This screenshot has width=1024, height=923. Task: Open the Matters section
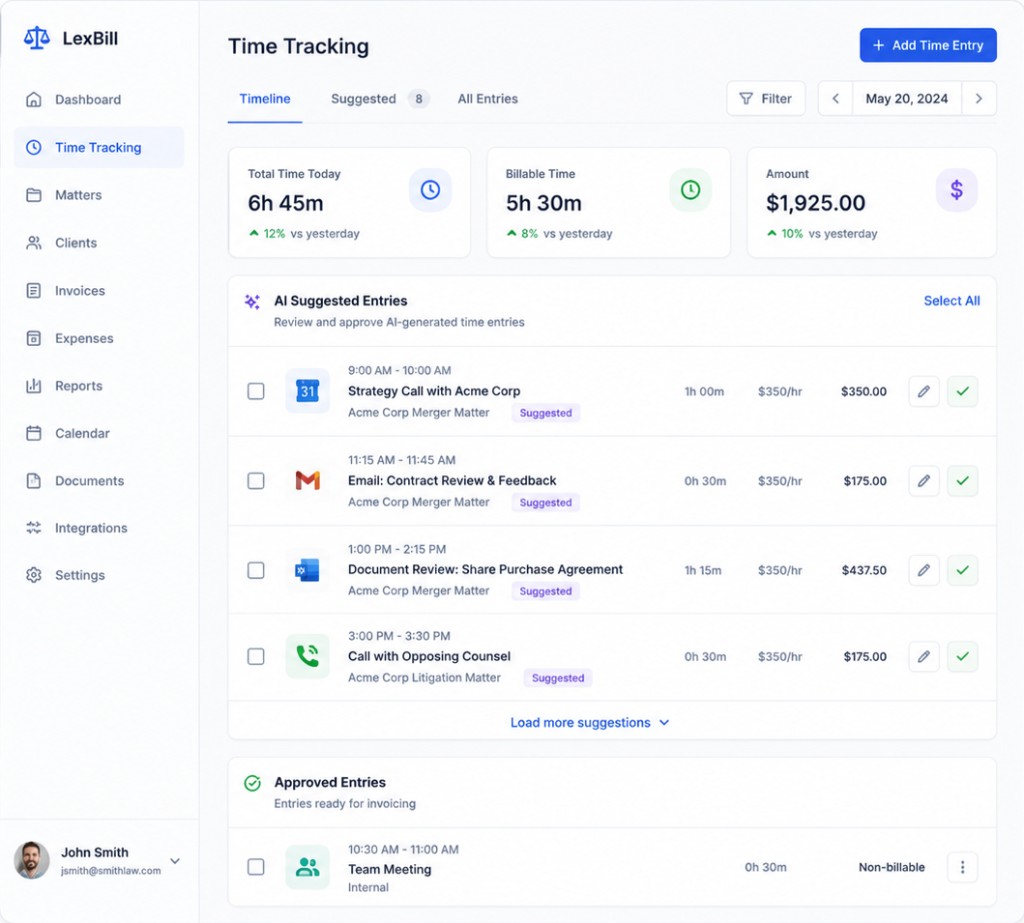[x=99, y=195]
